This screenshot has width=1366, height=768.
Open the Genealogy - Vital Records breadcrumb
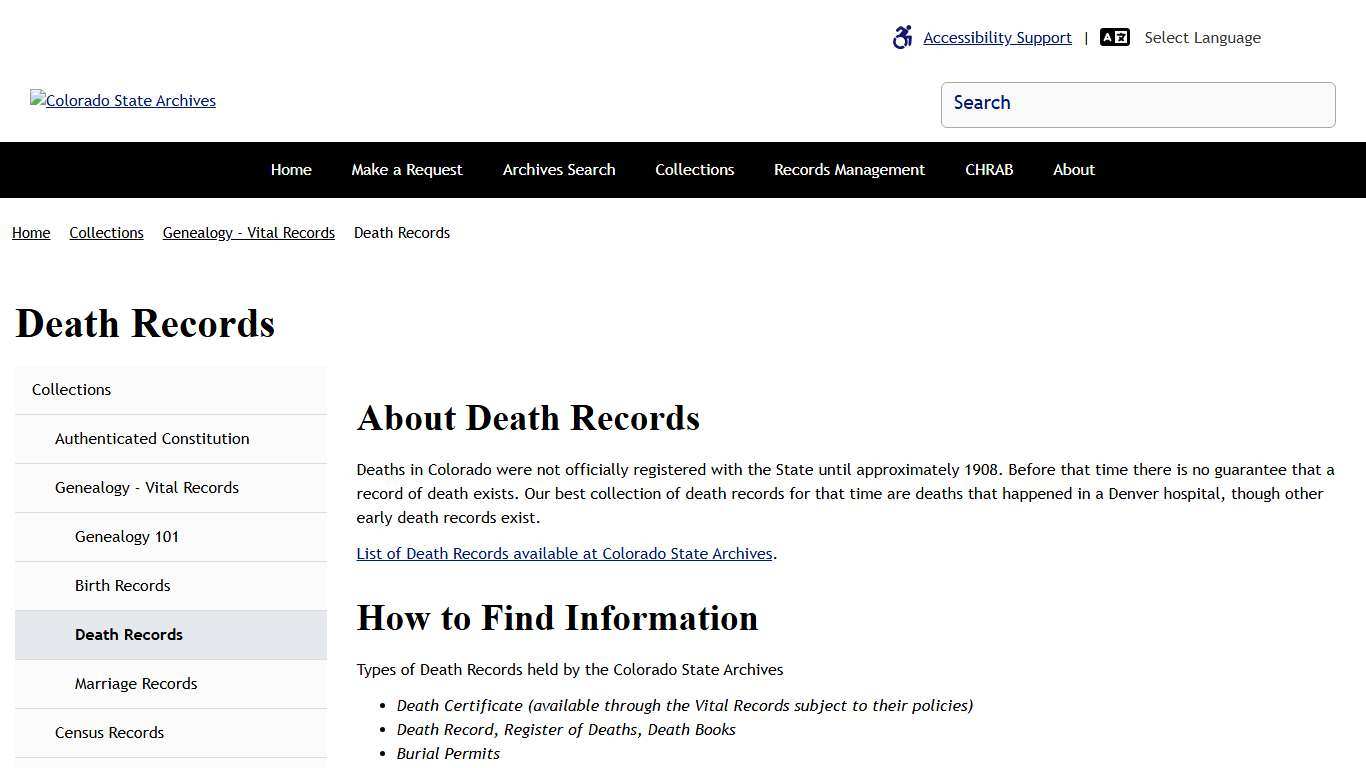pyautogui.click(x=248, y=232)
